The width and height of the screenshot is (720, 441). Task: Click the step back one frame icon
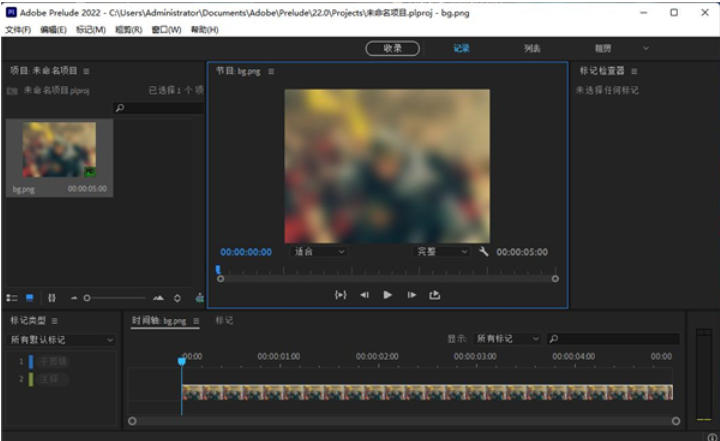364,295
